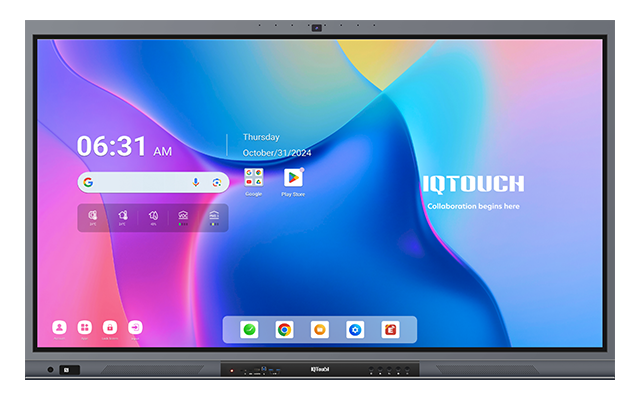Open the Input source icon
640x400 pixels.
[x=135, y=327]
